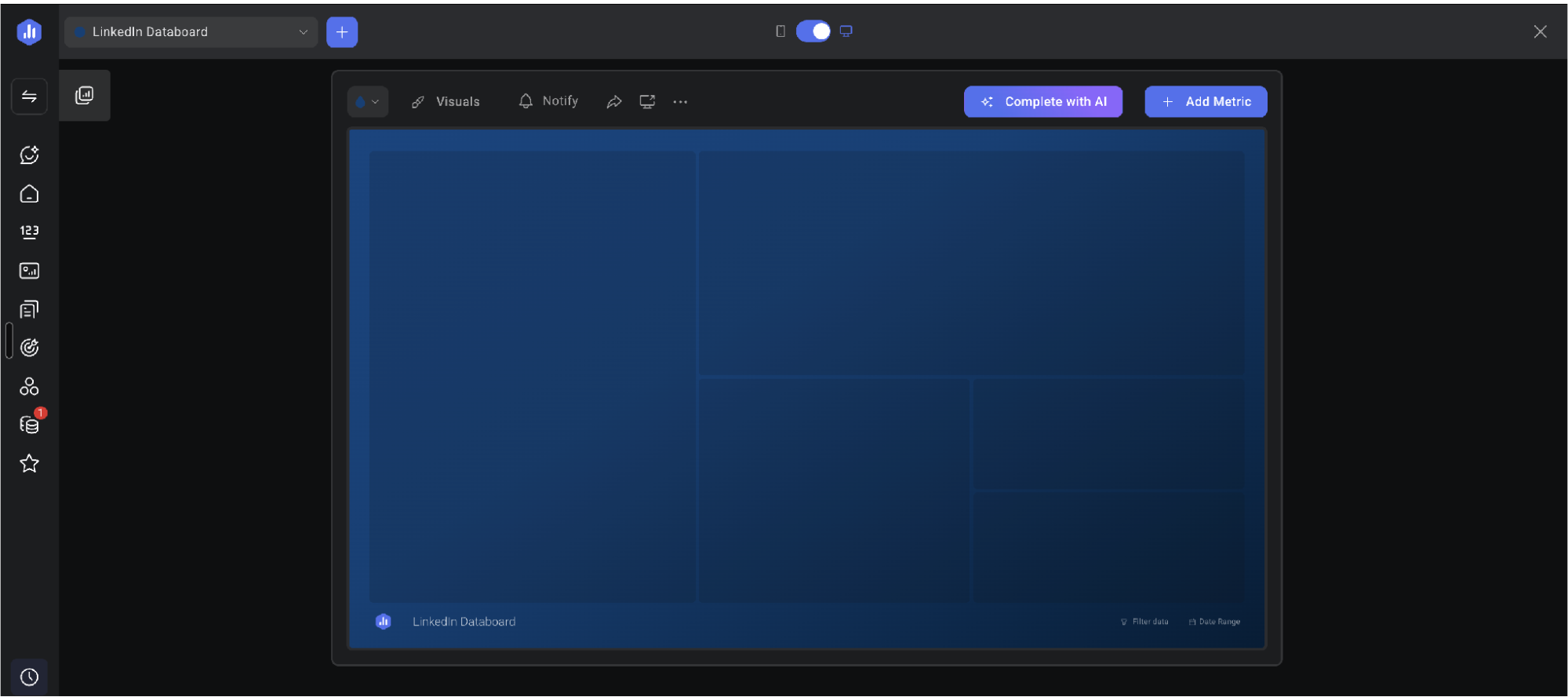Go to Home via the house icon

coord(29,193)
